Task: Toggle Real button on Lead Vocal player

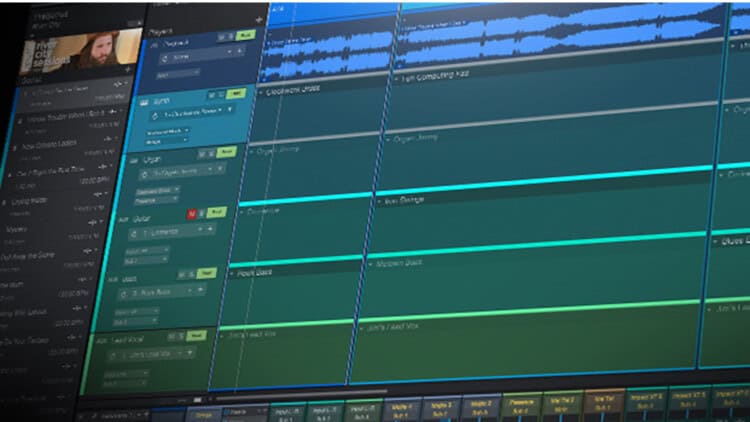Action: point(196,336)
